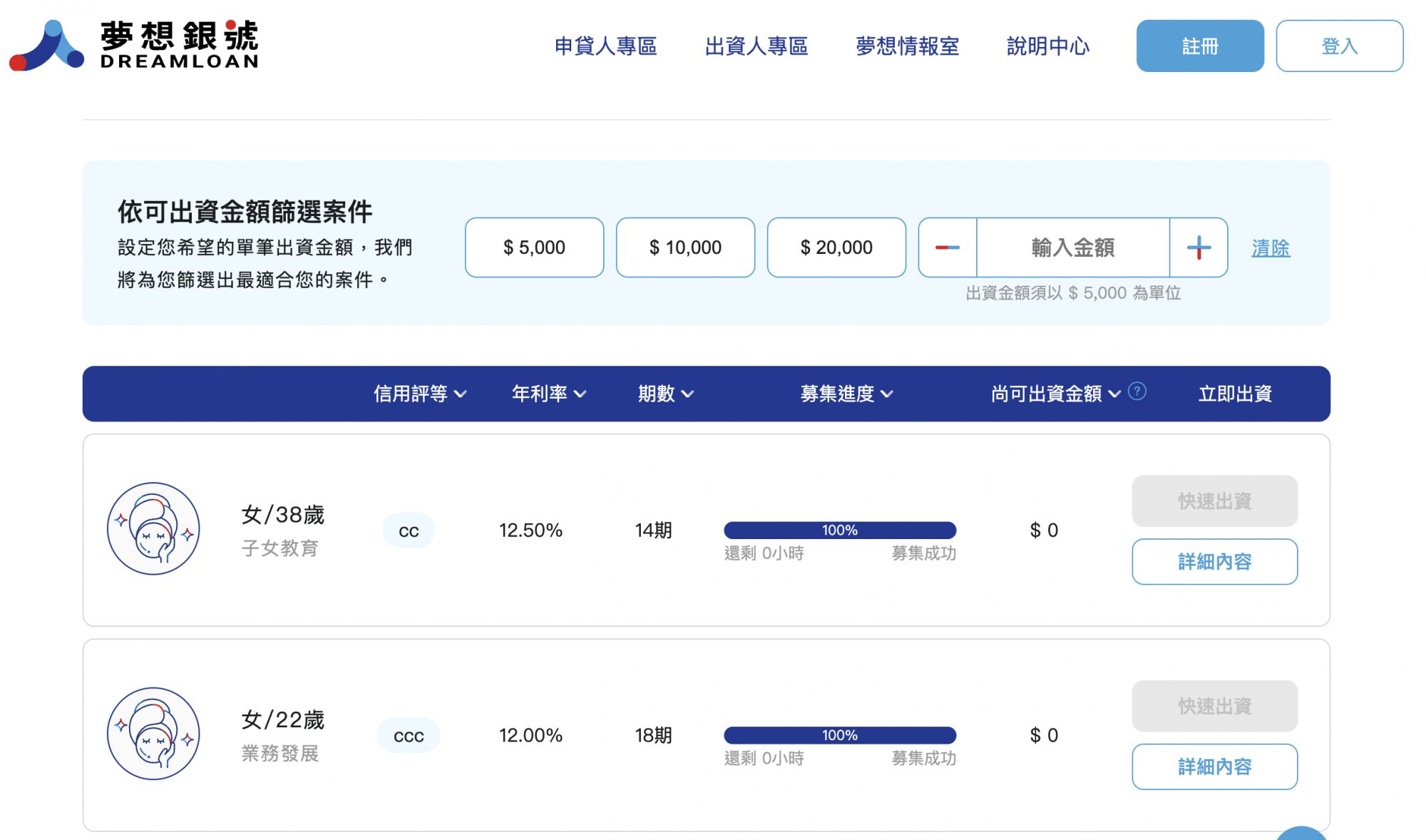Click the CC credit rating badge
Viewport: 1426px width, 840px height.
pyautogui.click(x=409, y=531)
